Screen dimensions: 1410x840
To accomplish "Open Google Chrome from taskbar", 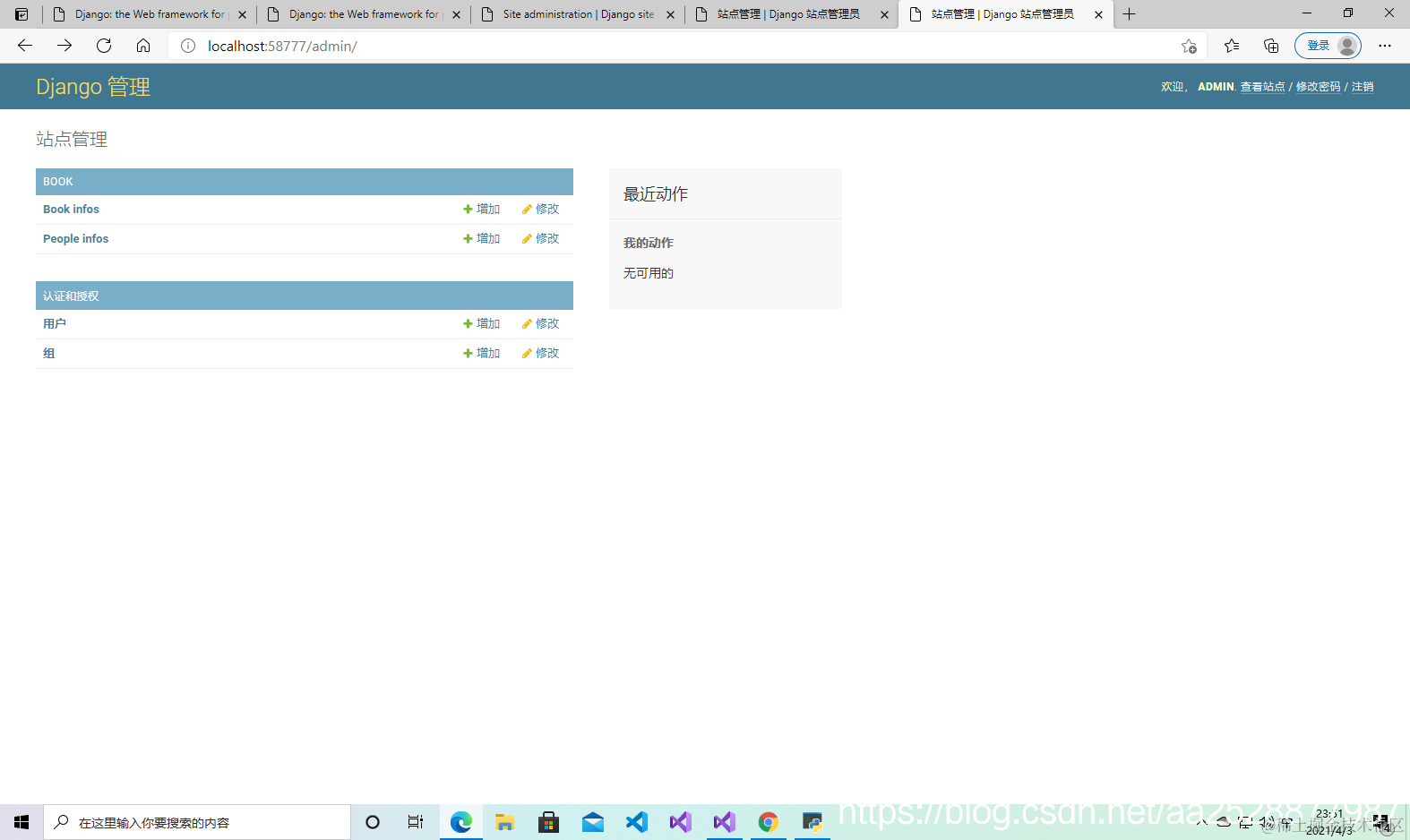I will [x=769, y=822].
